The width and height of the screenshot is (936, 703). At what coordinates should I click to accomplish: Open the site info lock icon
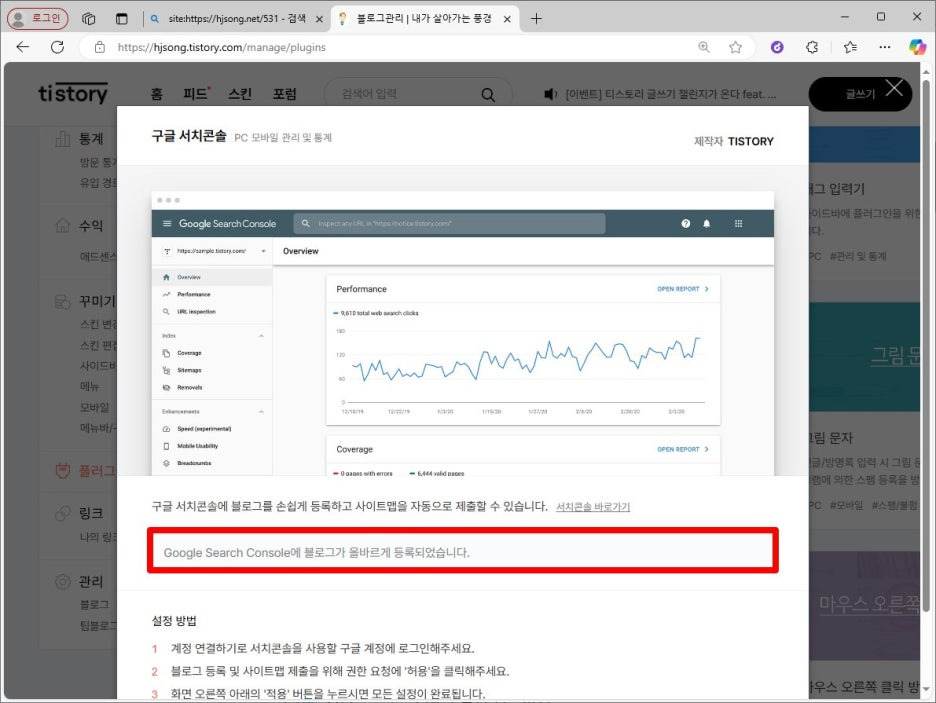100,47
